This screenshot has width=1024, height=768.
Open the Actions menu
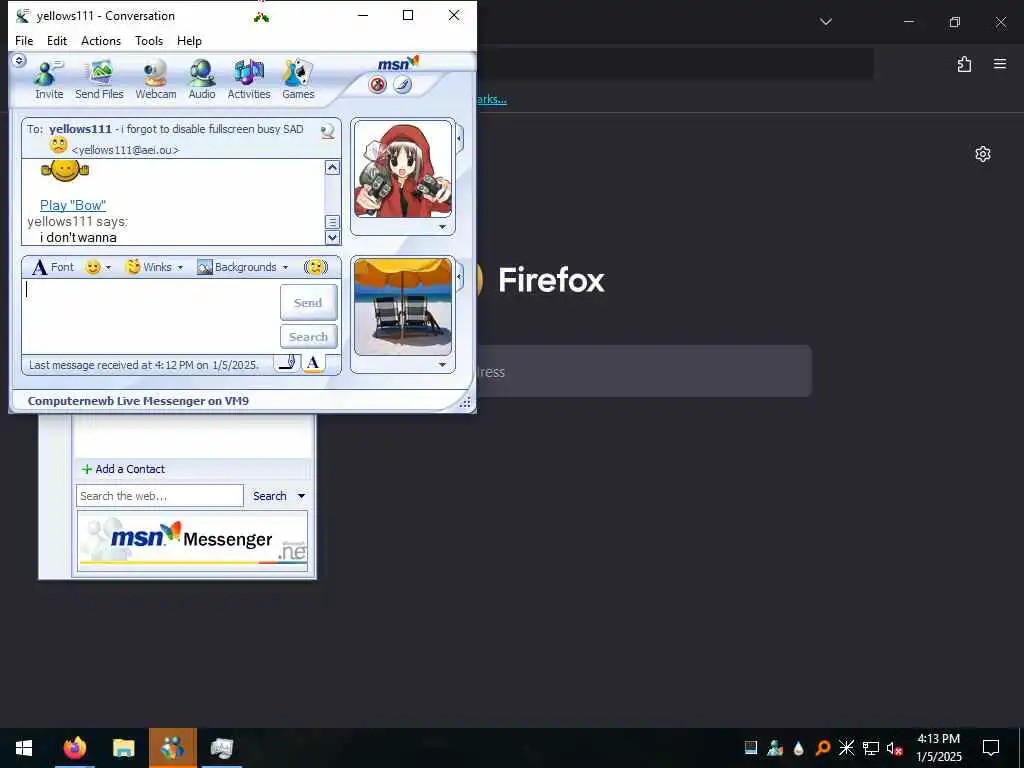[101, 40]
